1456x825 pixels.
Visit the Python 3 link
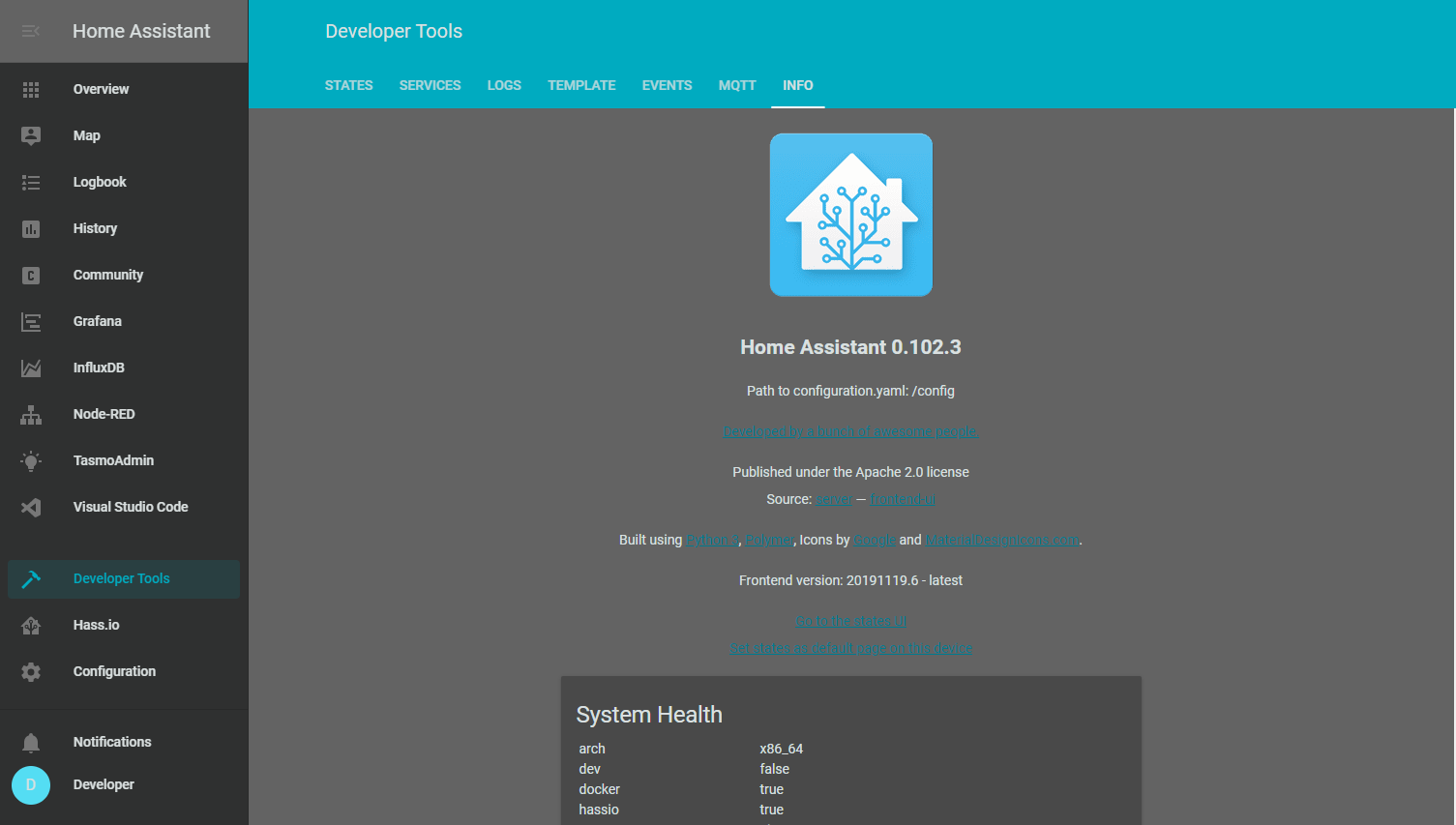coord(713,540)
